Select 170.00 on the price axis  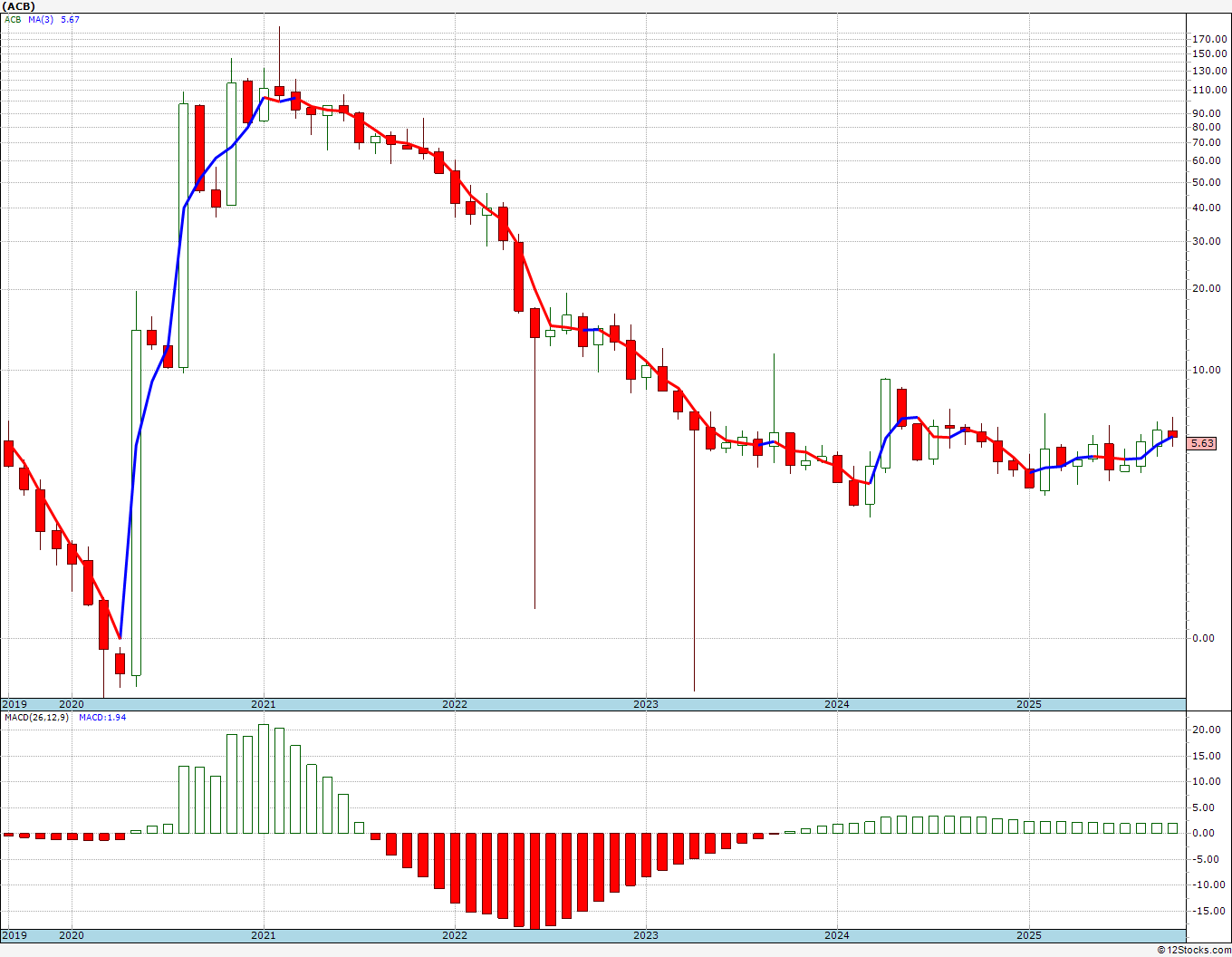(x=1209, y=39)
